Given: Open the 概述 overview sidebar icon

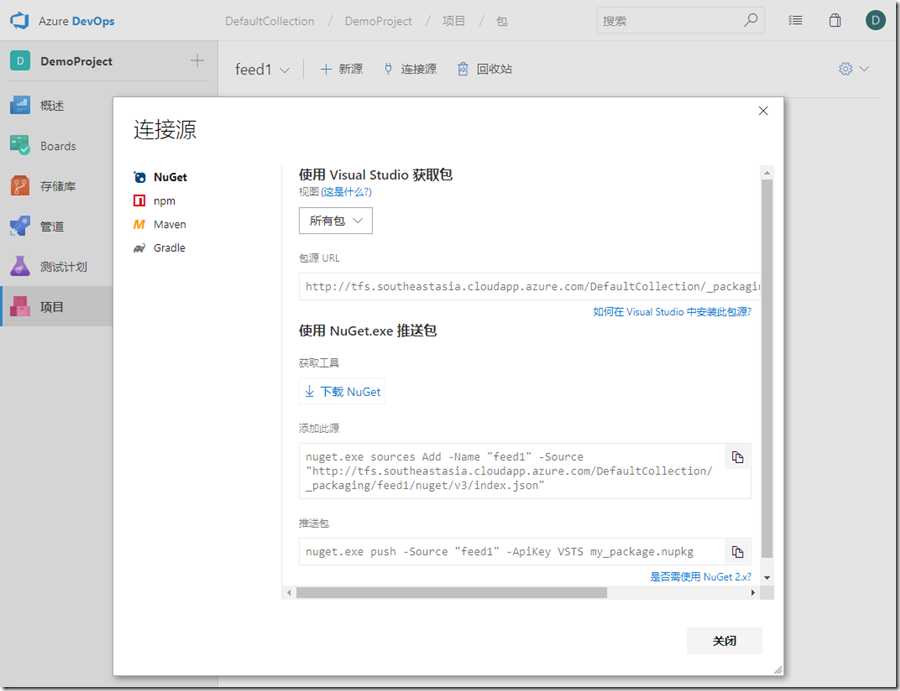Looking at the screenshot, I should [20, 106].
